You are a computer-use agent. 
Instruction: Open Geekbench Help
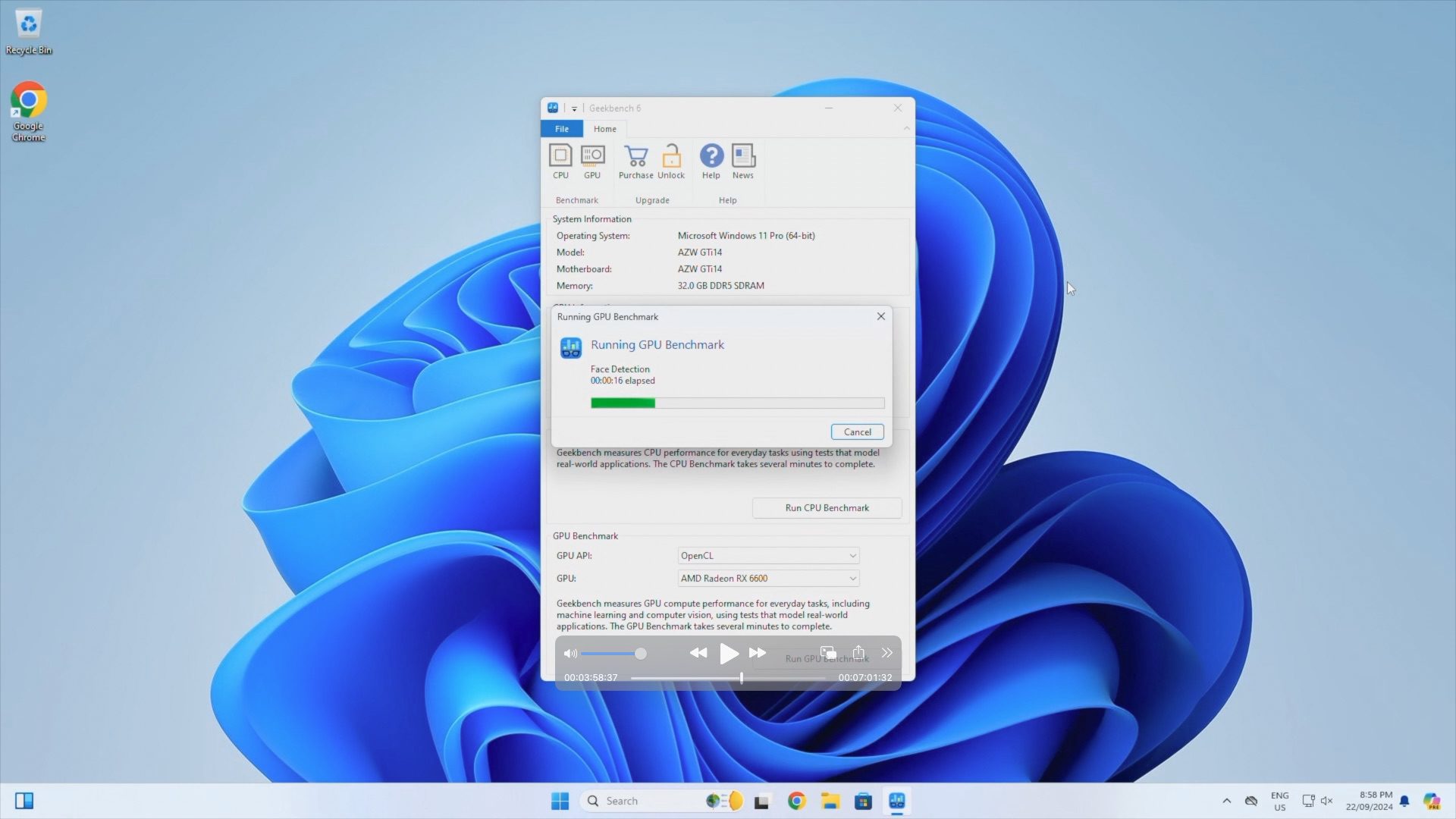[x=711, y=161]
